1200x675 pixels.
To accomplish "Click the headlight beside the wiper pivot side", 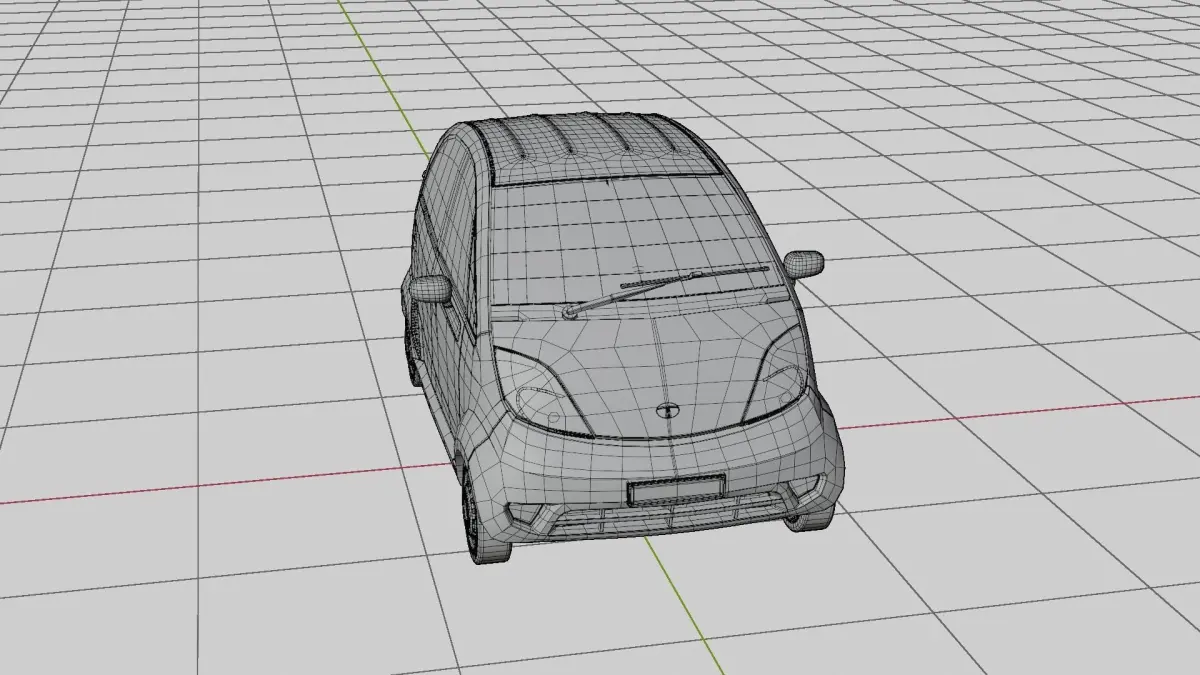I will (x=543, y=392).
